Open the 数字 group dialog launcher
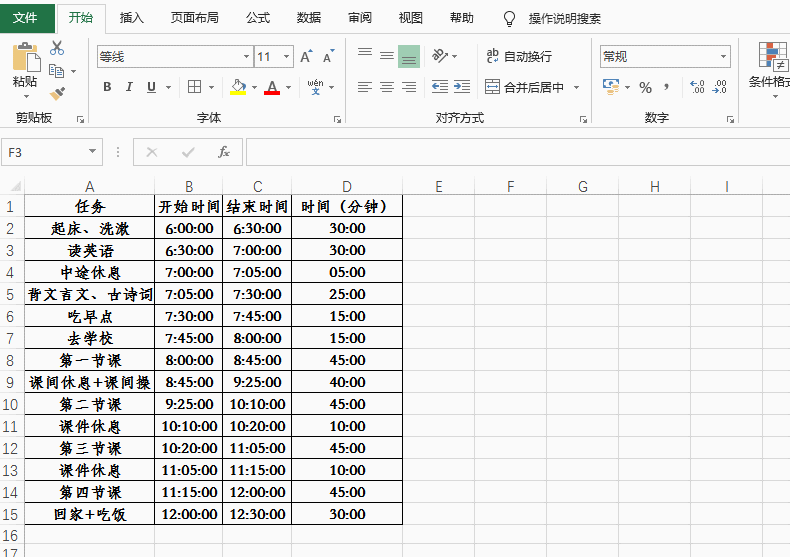This screenshot has width=790, height=557. [730, 119]
